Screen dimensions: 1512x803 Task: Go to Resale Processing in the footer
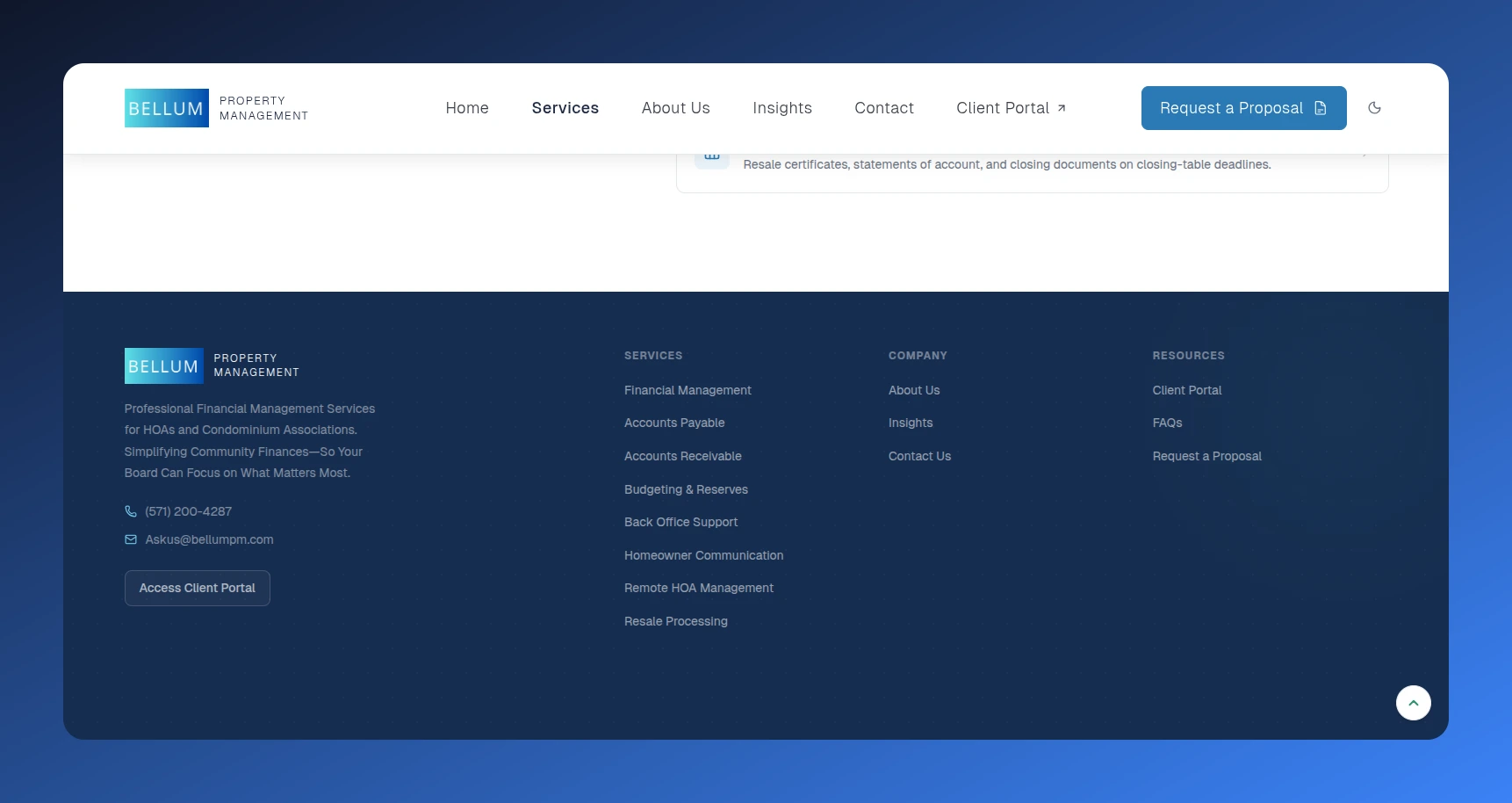tap(676, 621)
